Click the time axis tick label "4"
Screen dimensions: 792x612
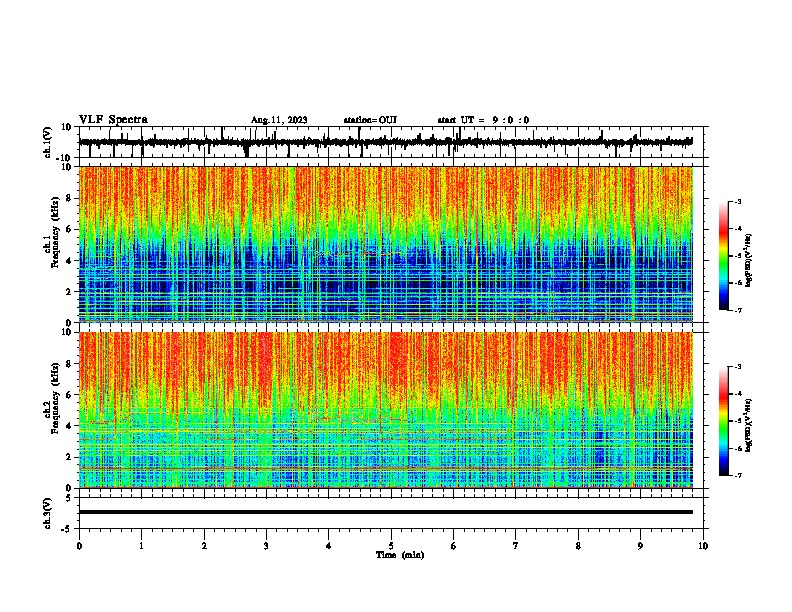click(x=329, y=546)
